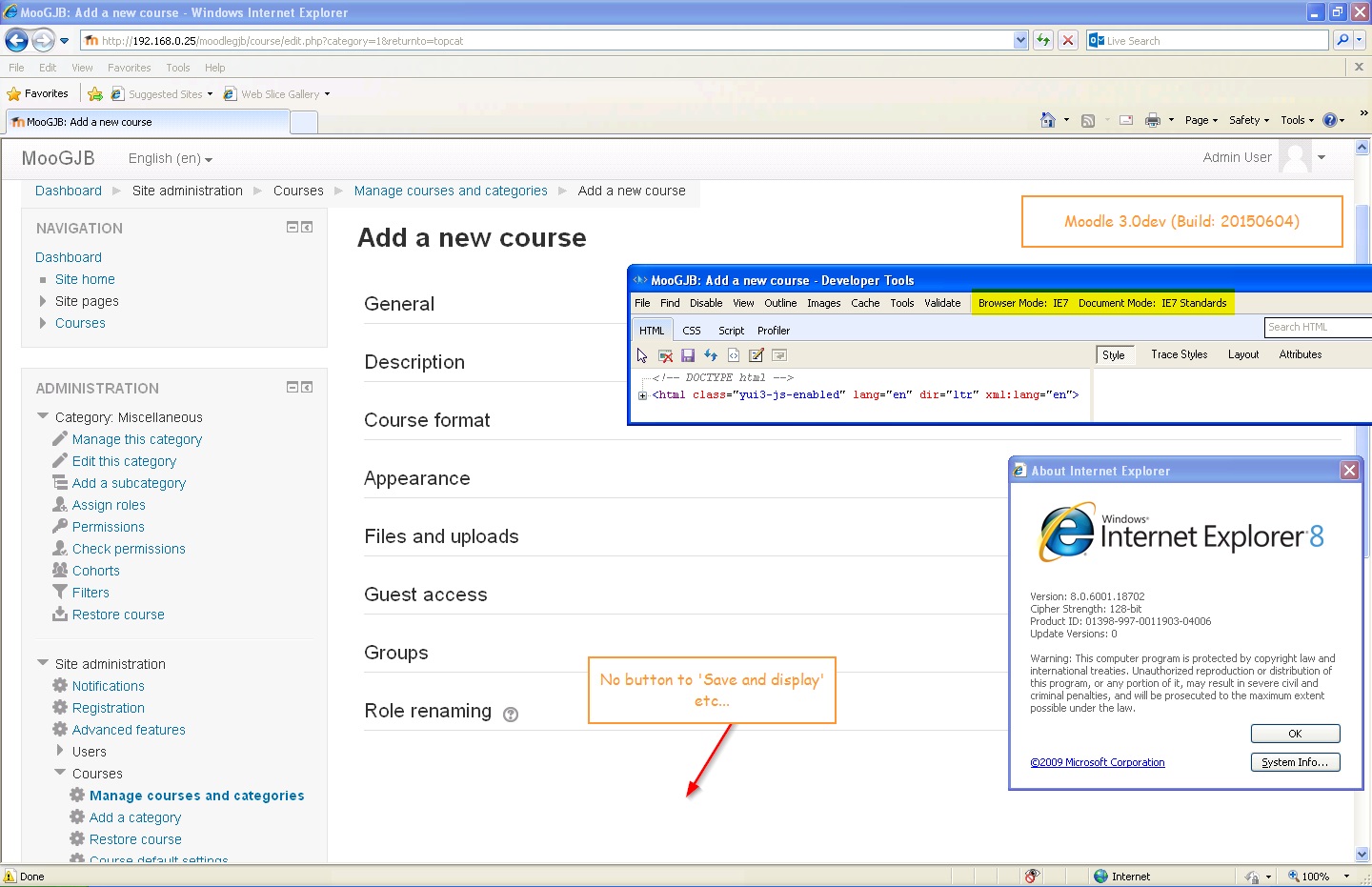Click the green Refresh arrows by address bar
Image resolution: width=1372 pixels, height=887 pixels.
[1043, 40]
